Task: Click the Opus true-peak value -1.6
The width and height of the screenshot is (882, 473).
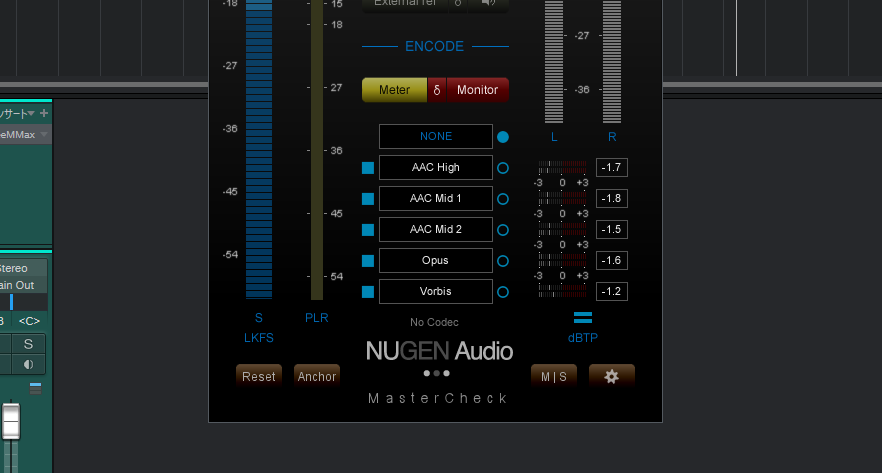Action: 611,260
